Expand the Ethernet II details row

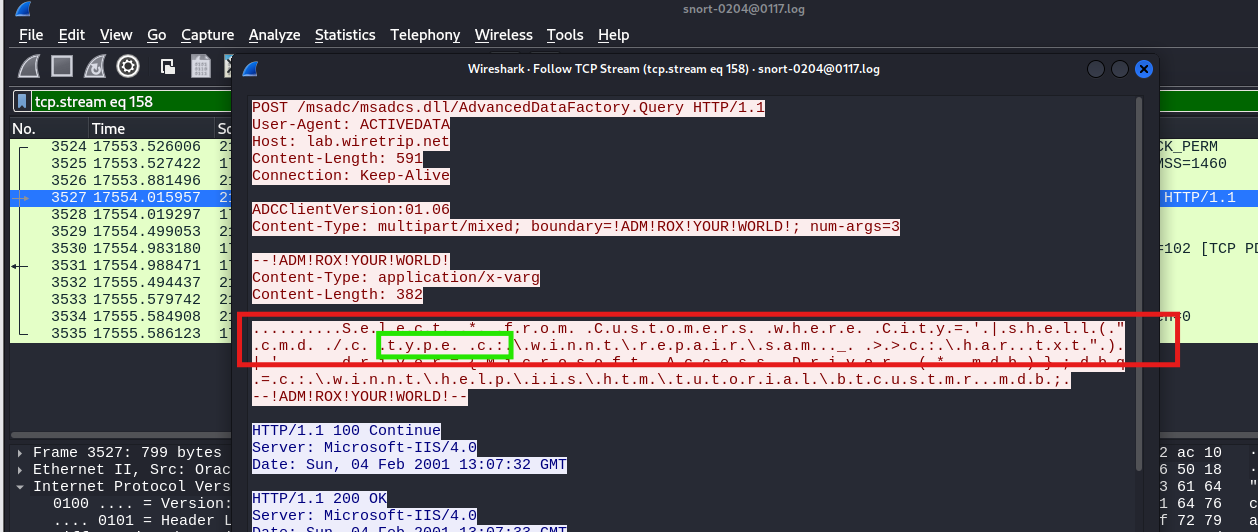tap(20, 469)
